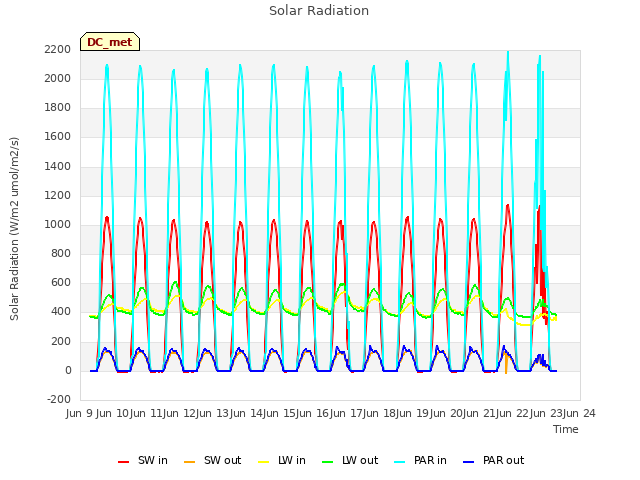Click the blue PAR out legend swatch

(x=469, y=462)
